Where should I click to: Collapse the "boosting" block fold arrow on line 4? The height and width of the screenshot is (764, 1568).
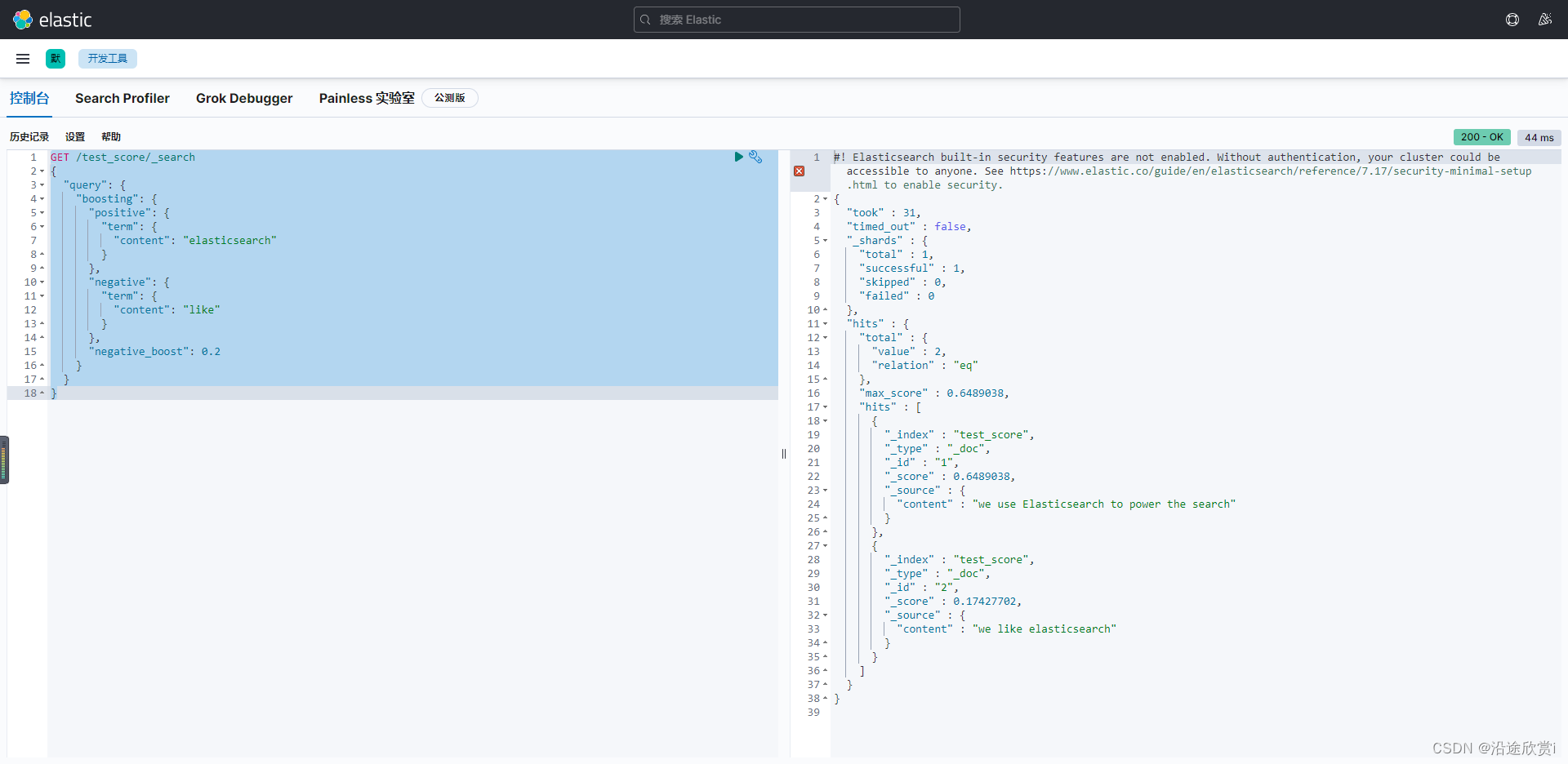42,199
